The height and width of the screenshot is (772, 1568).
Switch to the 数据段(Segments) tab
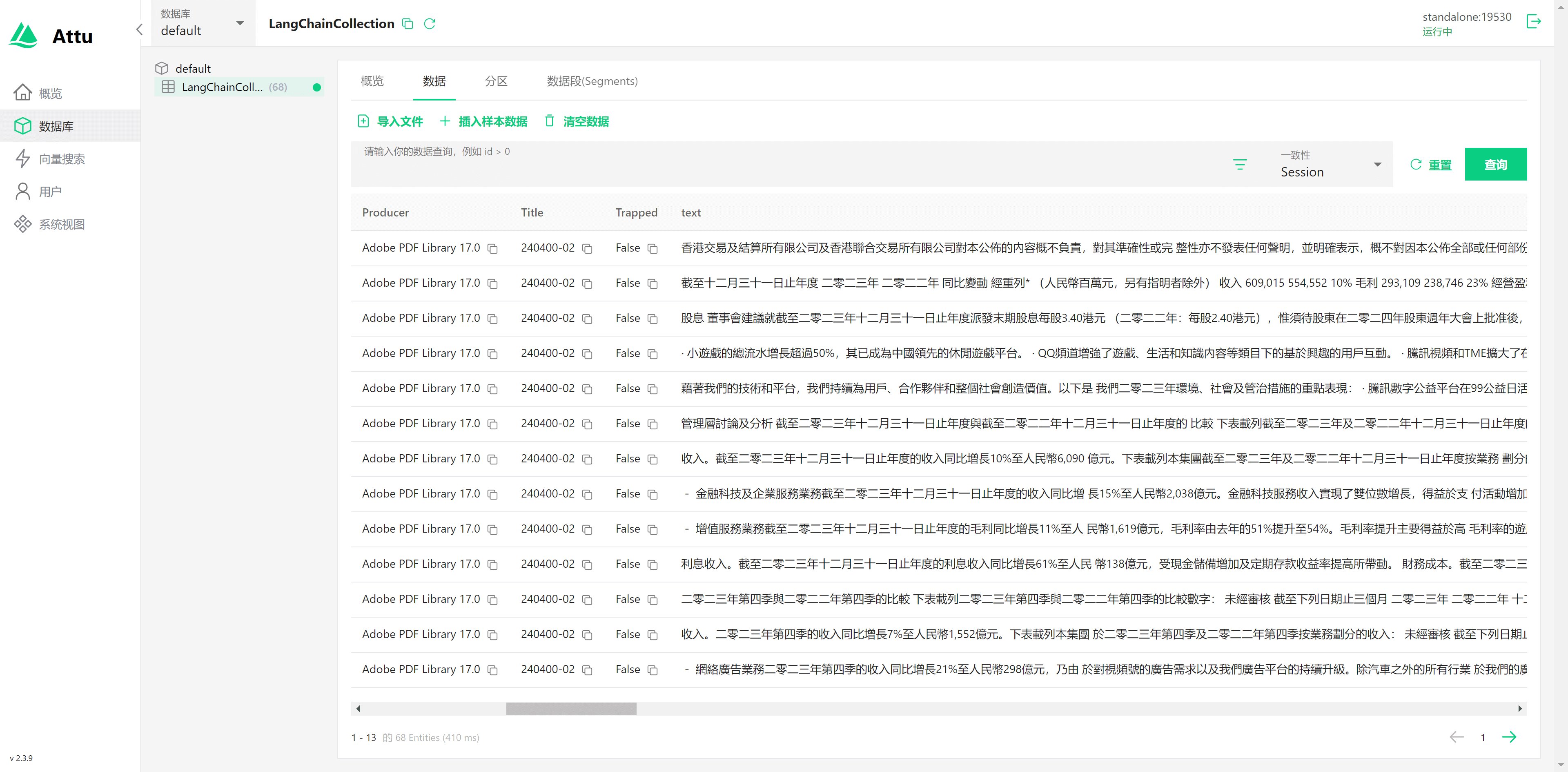tap(592, 81)
